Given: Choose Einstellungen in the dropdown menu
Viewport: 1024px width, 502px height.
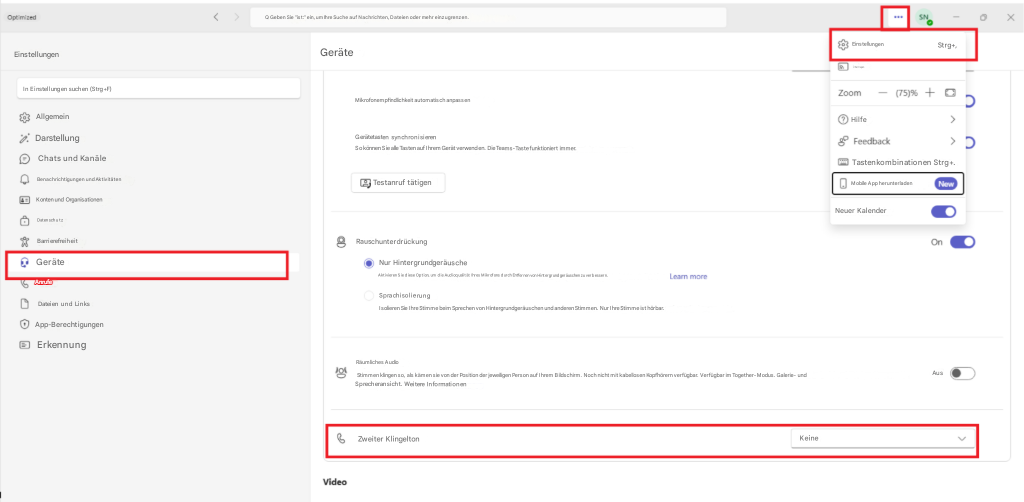Looking at the screenshot, I should (897, 44).
